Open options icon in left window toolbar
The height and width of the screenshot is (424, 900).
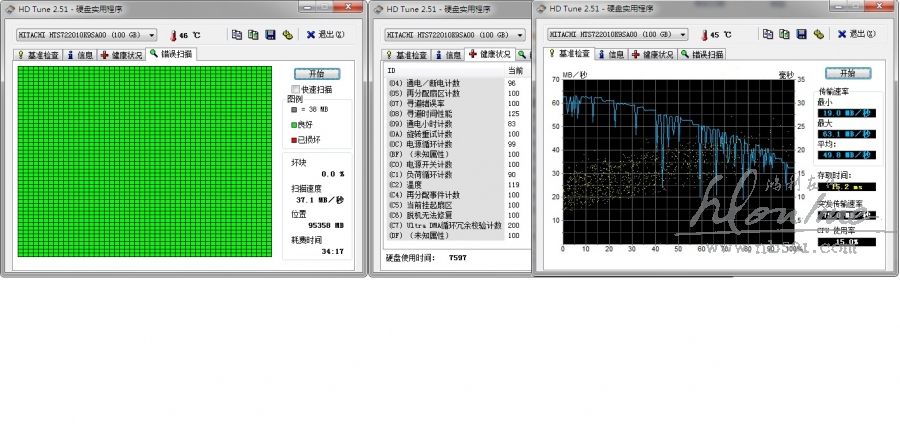coord(287,34)
